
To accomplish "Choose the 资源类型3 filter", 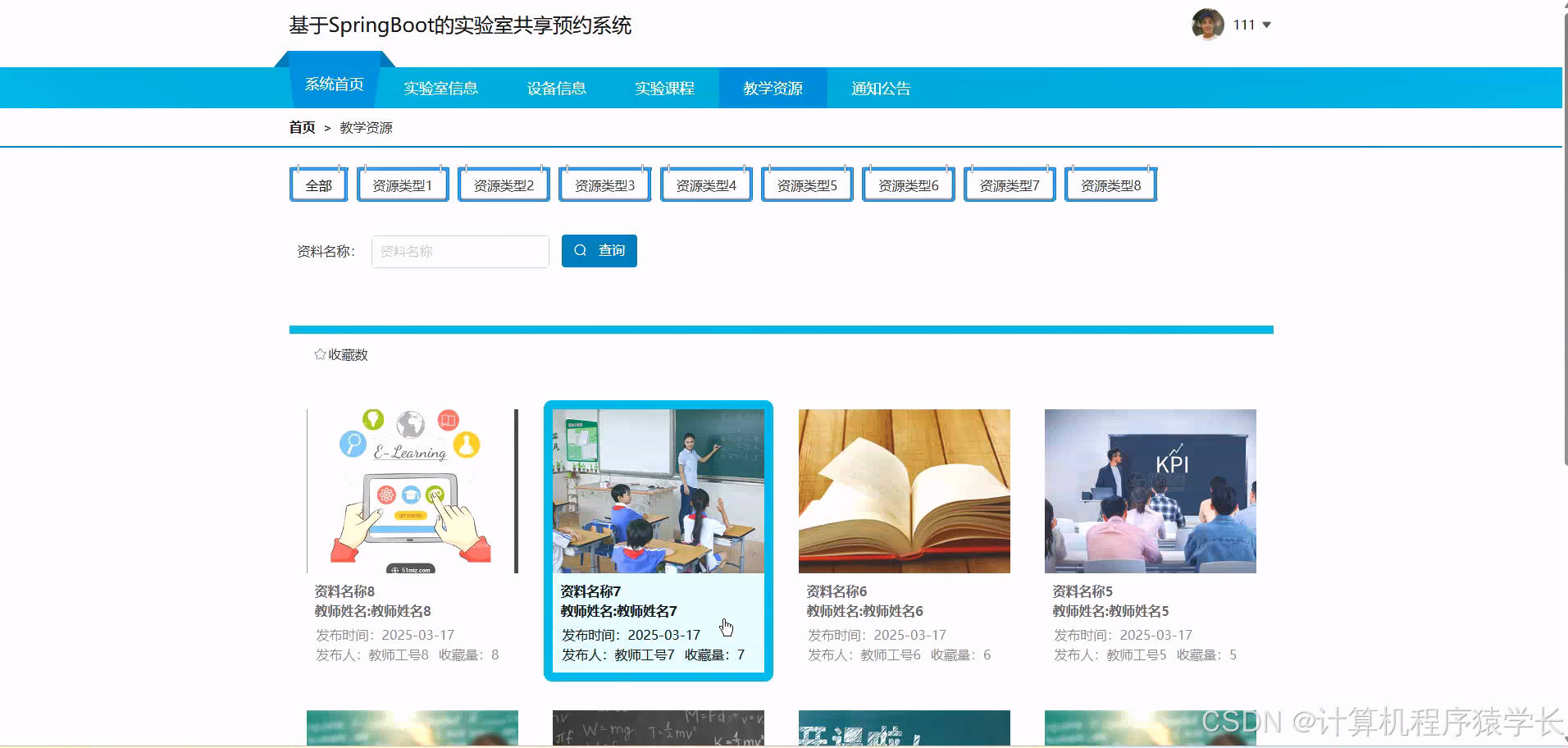I will 604,184.
